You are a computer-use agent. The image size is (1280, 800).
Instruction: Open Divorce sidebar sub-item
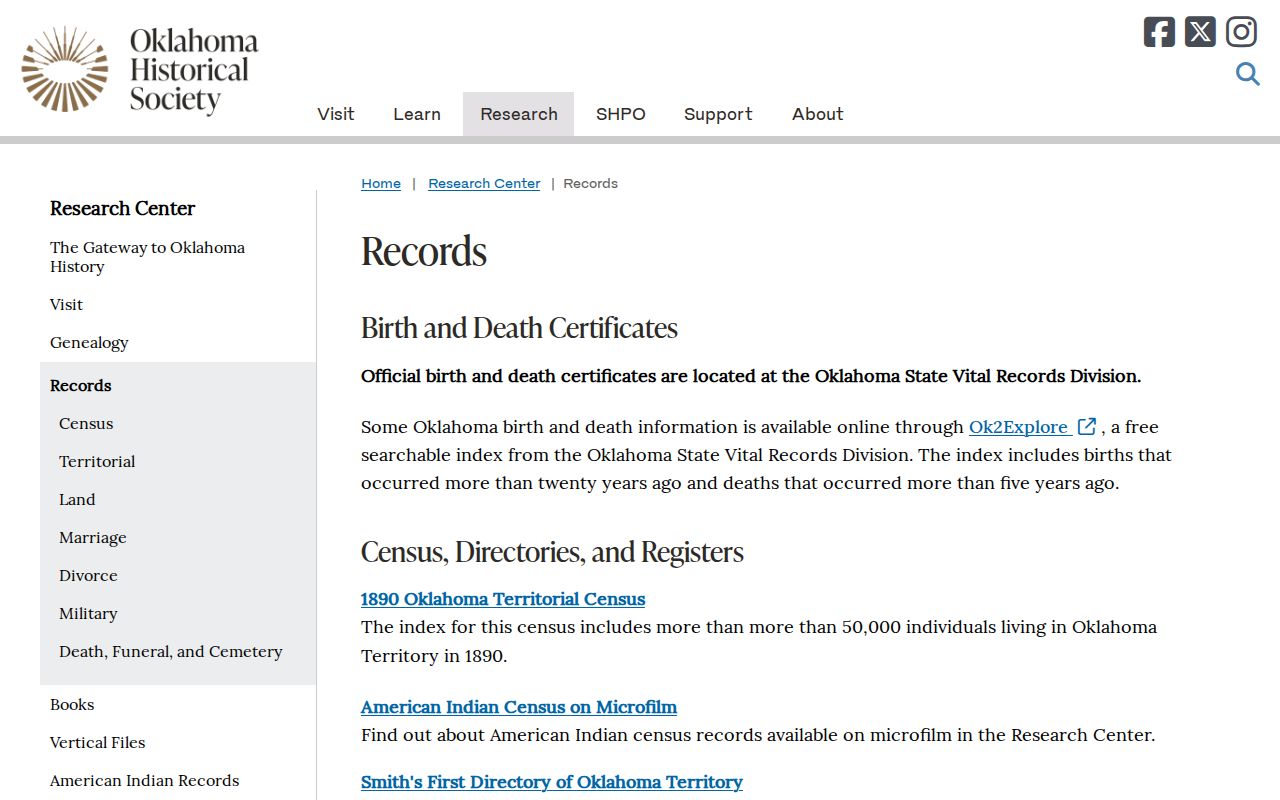88,576
